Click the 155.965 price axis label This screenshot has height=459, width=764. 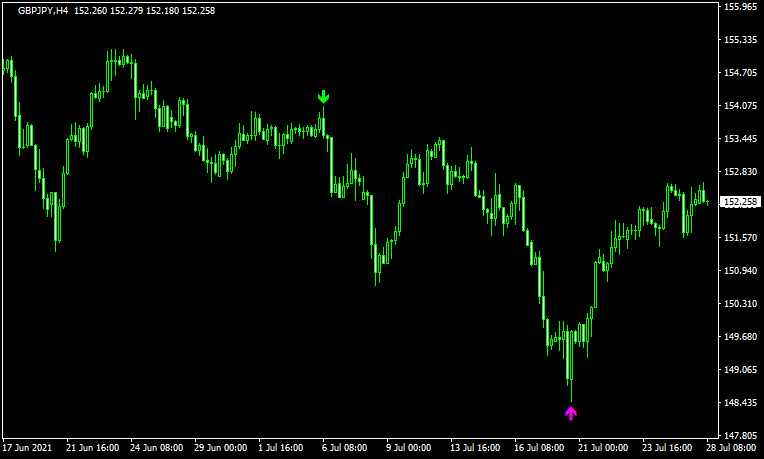(741, 7)
